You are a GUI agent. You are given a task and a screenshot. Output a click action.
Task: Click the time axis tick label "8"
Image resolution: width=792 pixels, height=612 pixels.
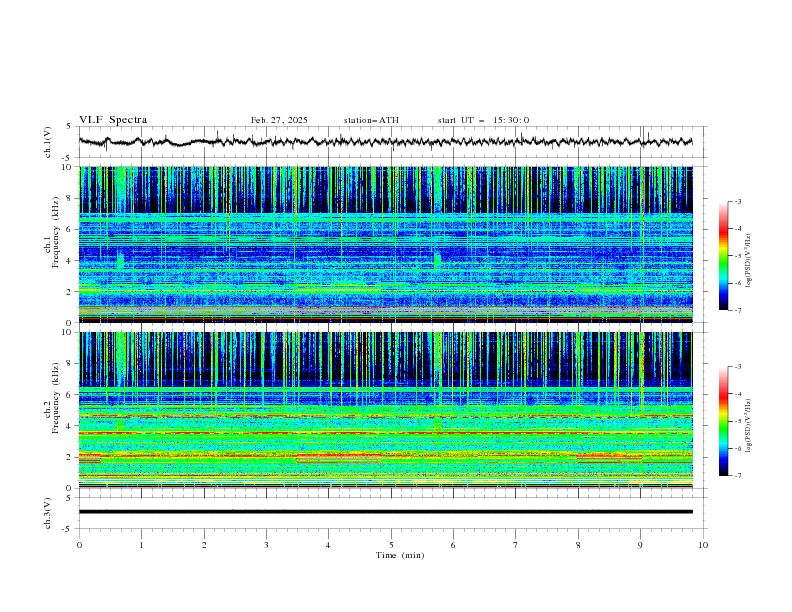click(578, 545)
